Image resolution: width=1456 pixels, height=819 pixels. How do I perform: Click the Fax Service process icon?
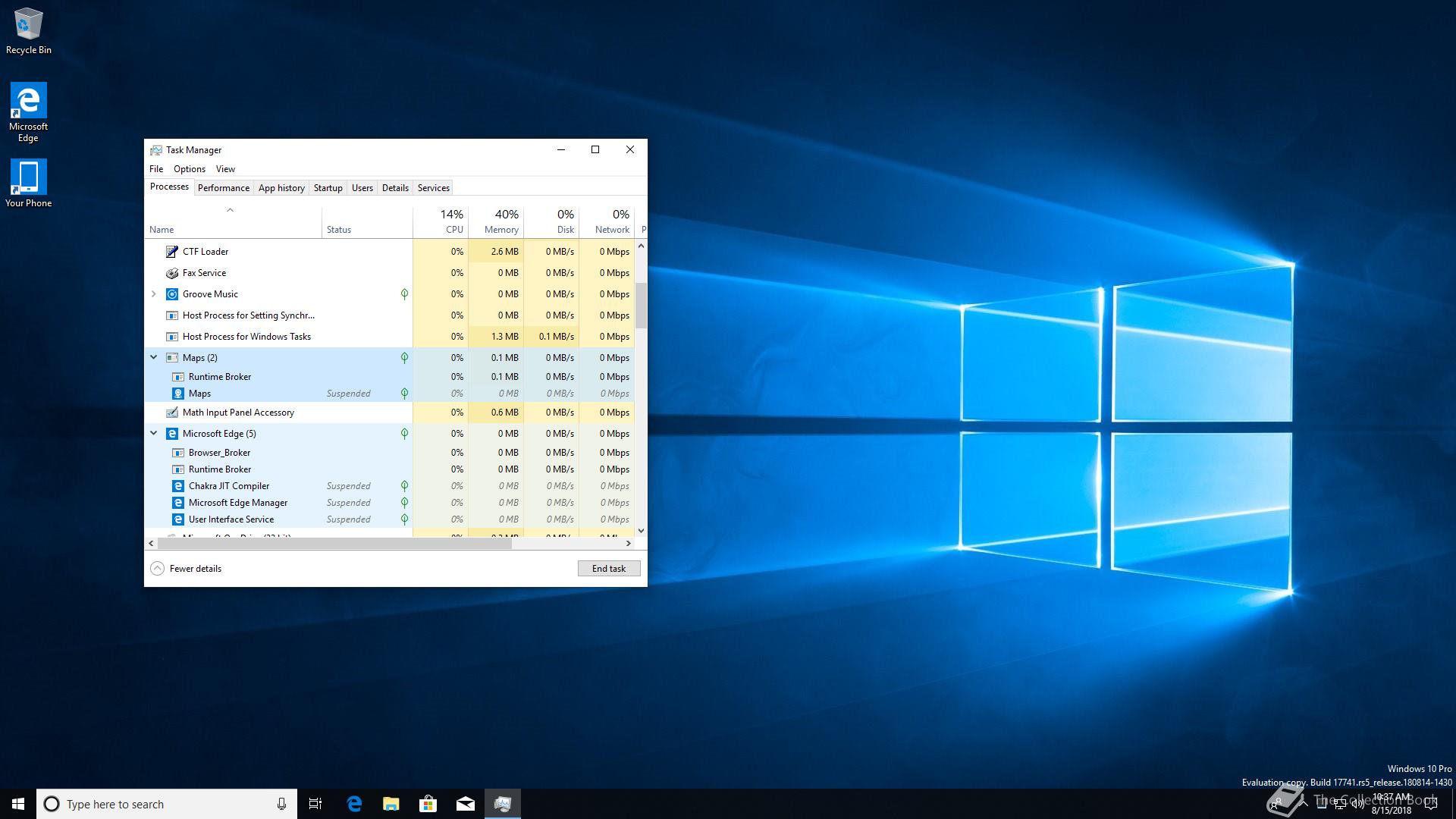coord(172,273)
